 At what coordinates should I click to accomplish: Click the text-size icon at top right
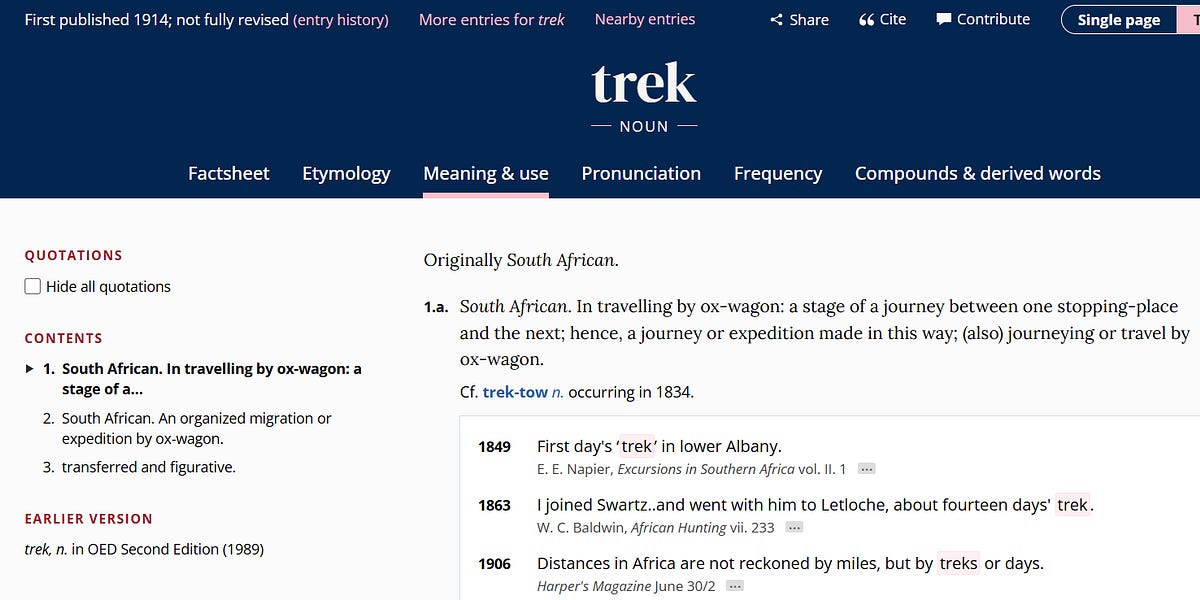click(x=1195, y=19)
